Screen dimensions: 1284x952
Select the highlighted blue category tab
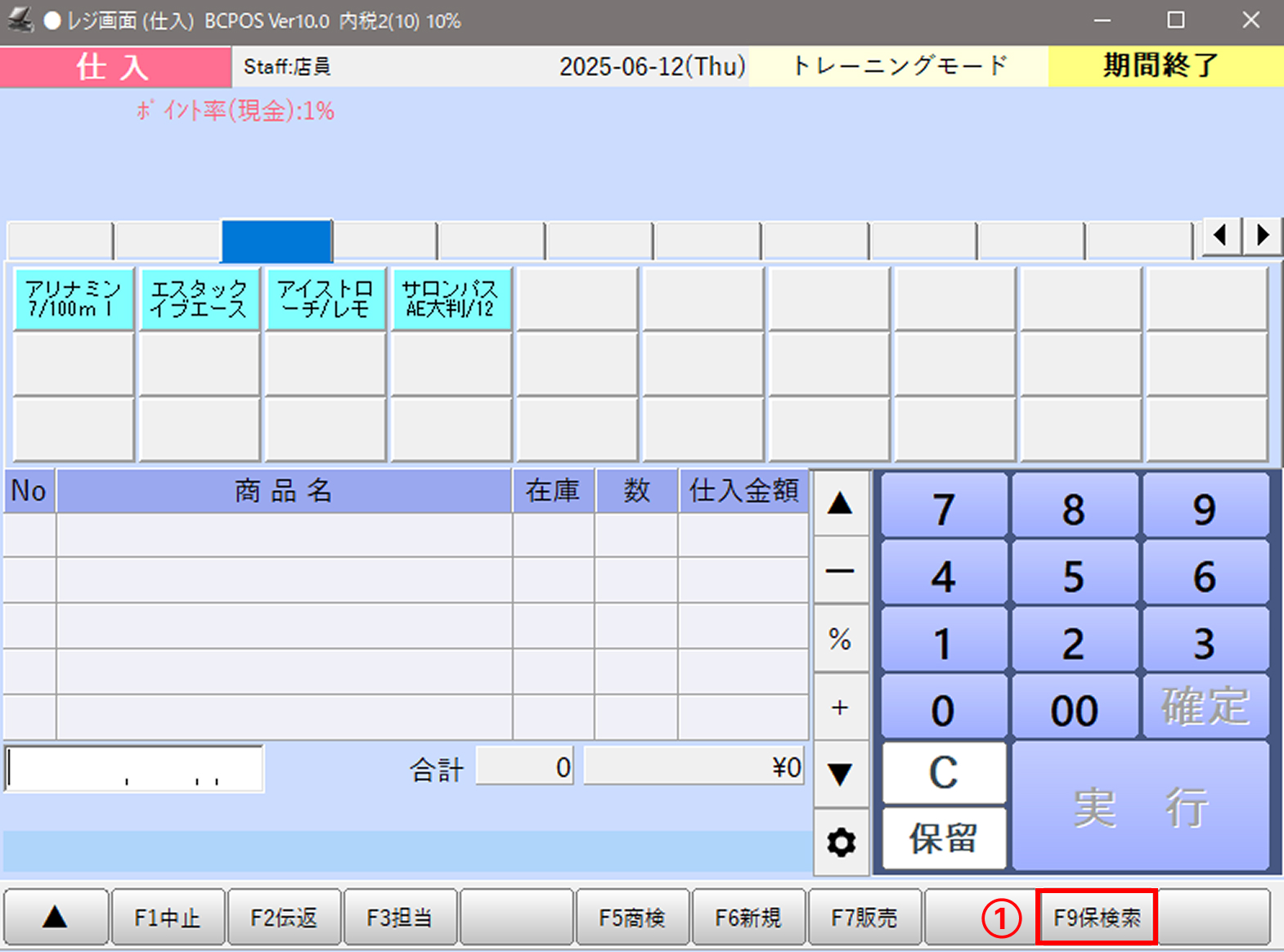click(276, 240)
